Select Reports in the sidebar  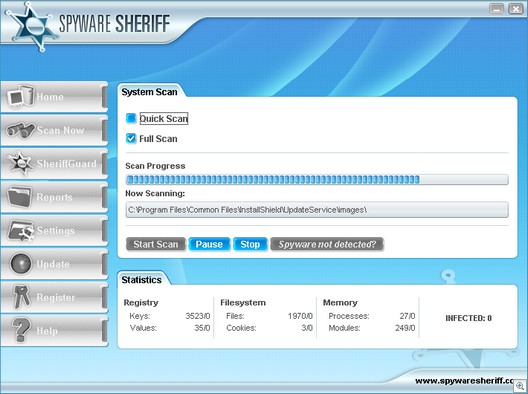pyautogui.click(x=54, y=197)
